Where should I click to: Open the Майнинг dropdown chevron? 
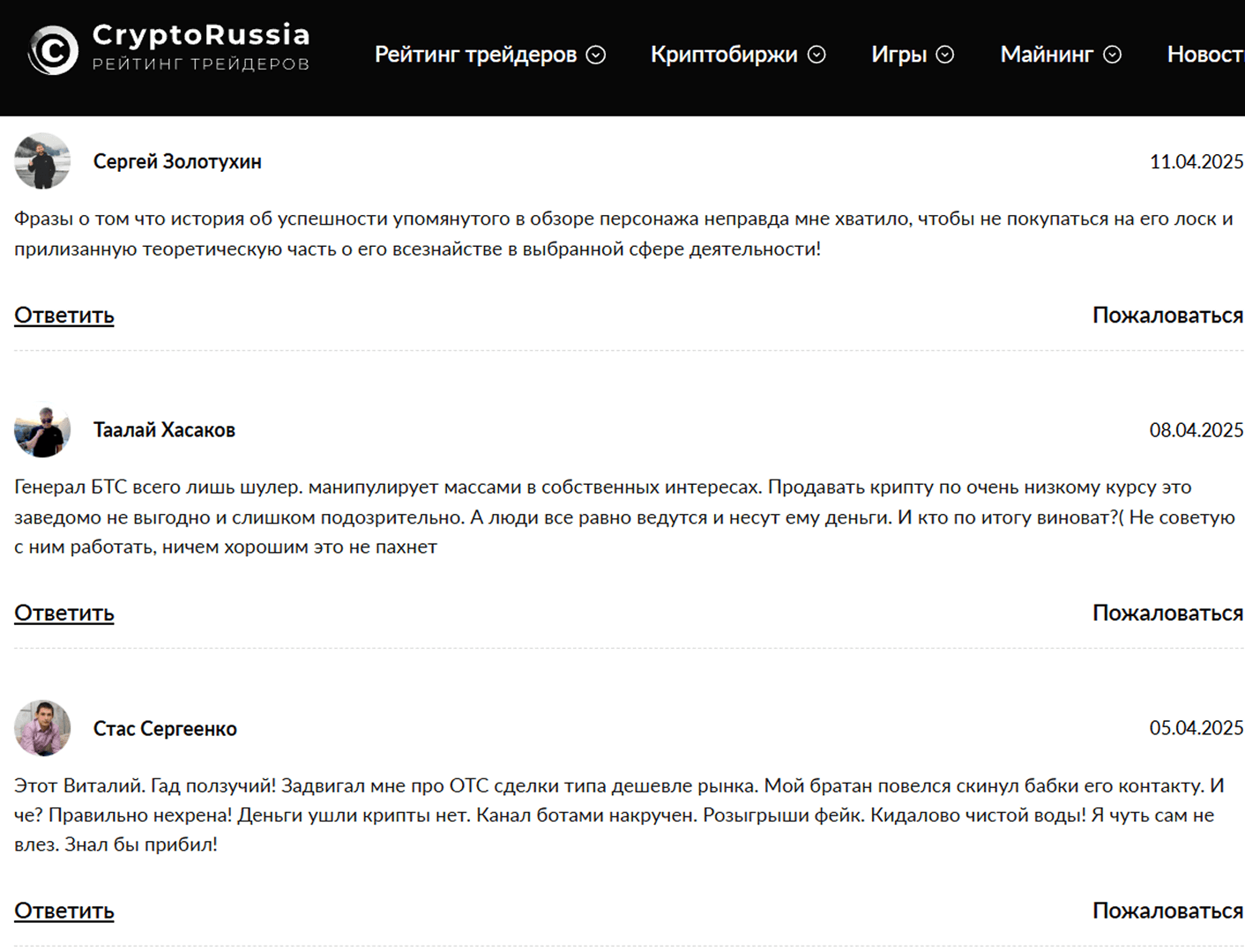(x=1113, y=55)
